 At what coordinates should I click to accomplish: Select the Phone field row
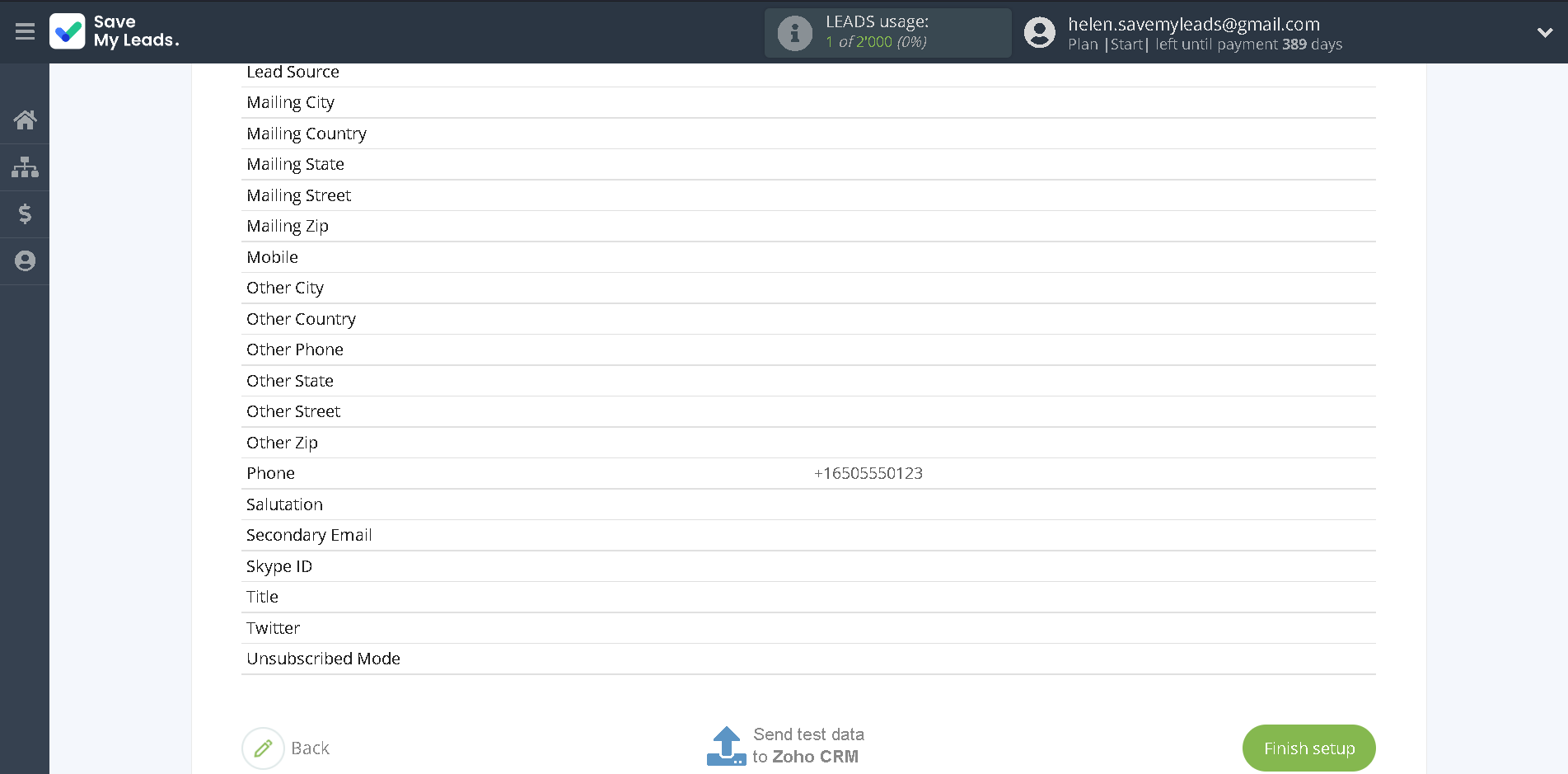pyautogui.click(x=271, y=473)
